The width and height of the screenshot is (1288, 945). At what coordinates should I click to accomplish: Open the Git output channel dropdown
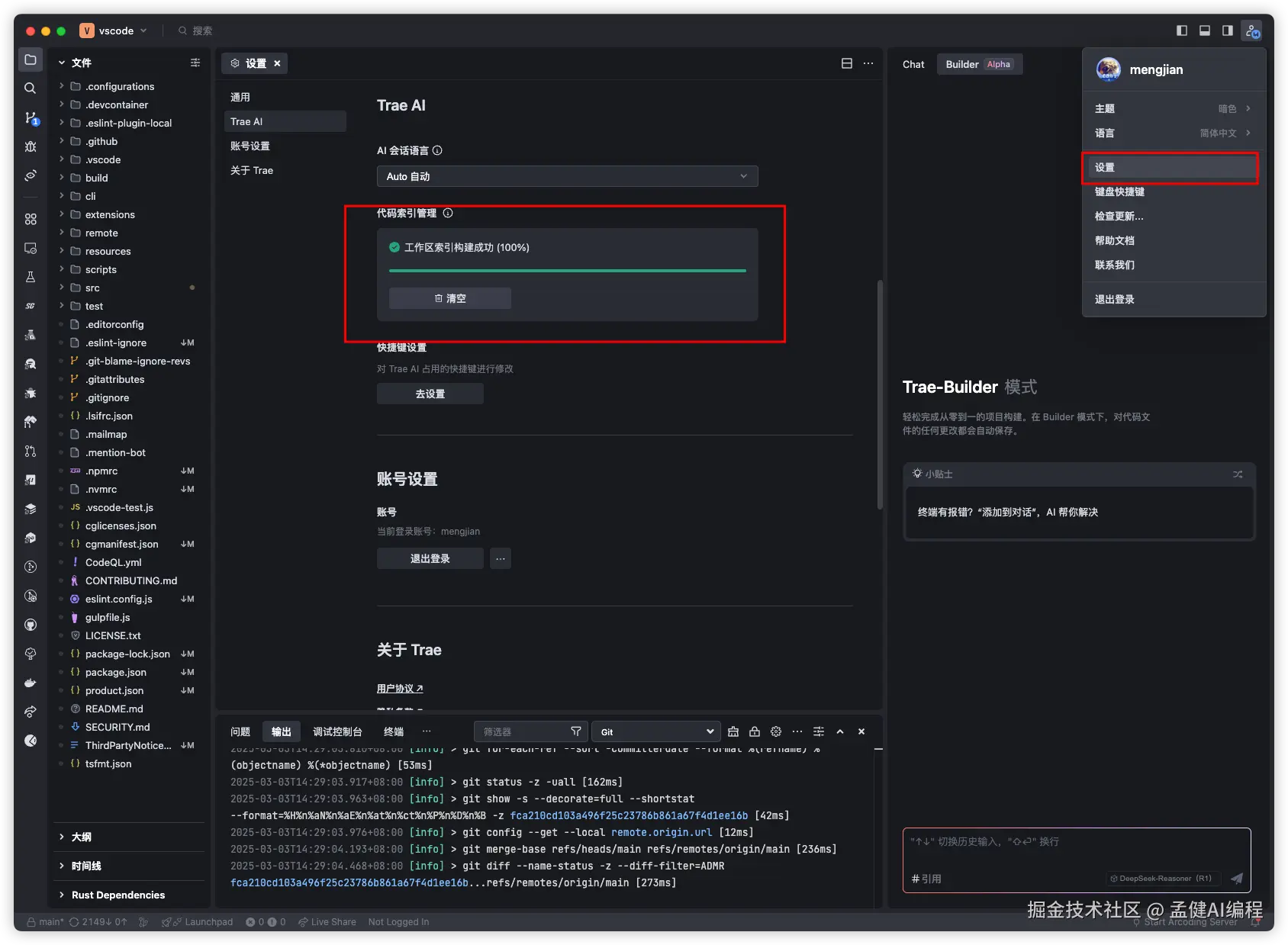[x=656, y=731]
